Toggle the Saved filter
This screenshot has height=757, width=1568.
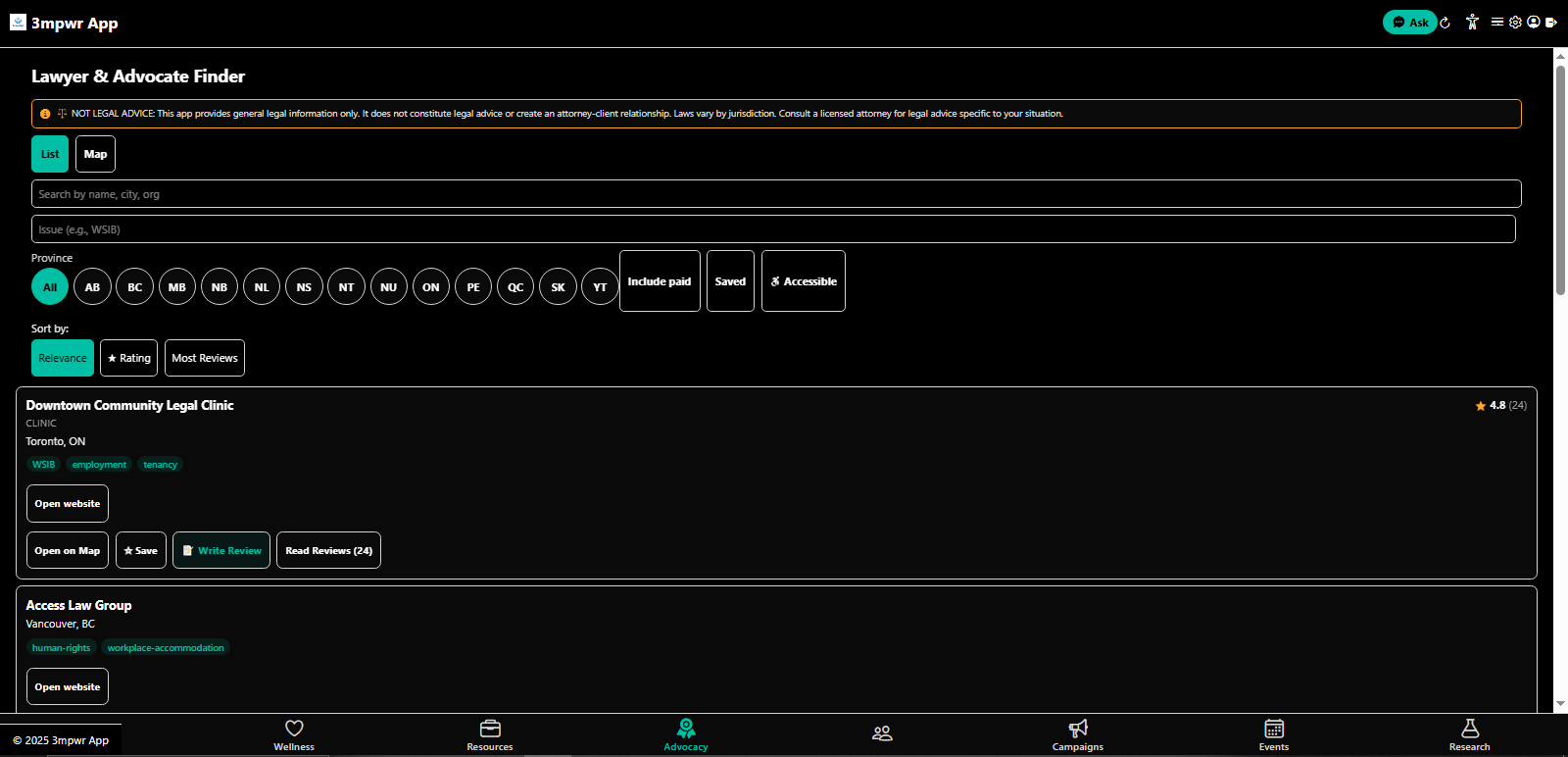point(730,281)
